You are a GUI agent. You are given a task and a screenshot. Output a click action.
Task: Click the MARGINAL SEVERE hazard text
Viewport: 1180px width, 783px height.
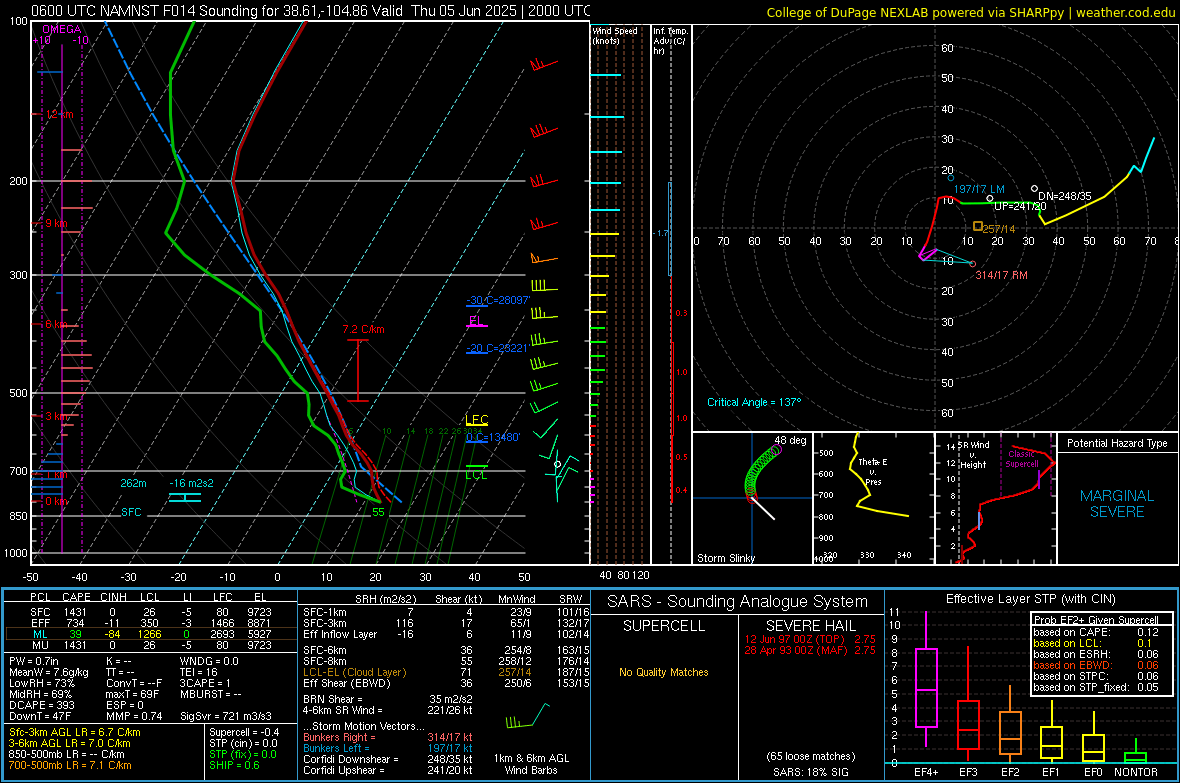coord(1117,504)
